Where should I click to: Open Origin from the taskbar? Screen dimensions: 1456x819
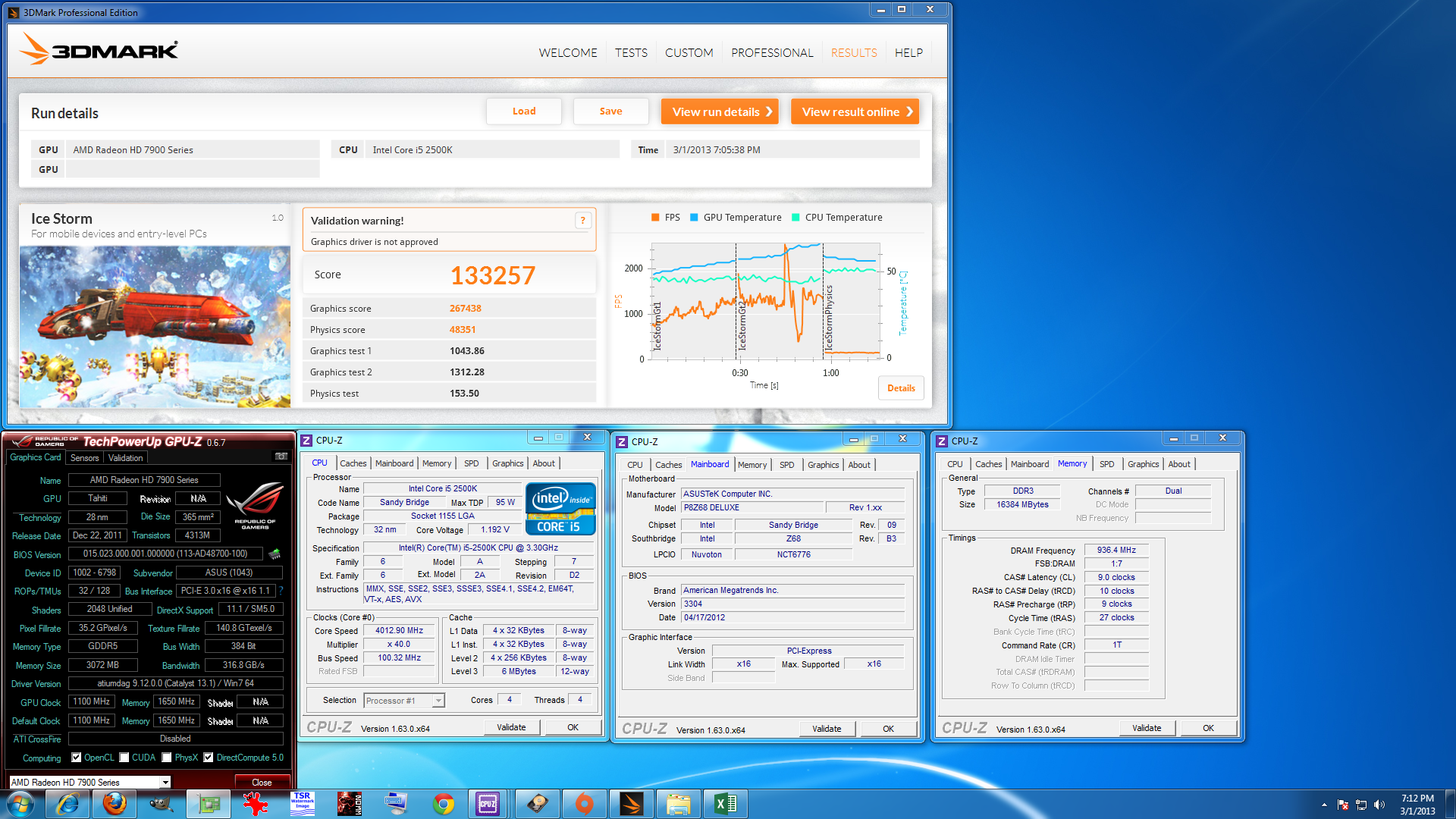[585, 804]
